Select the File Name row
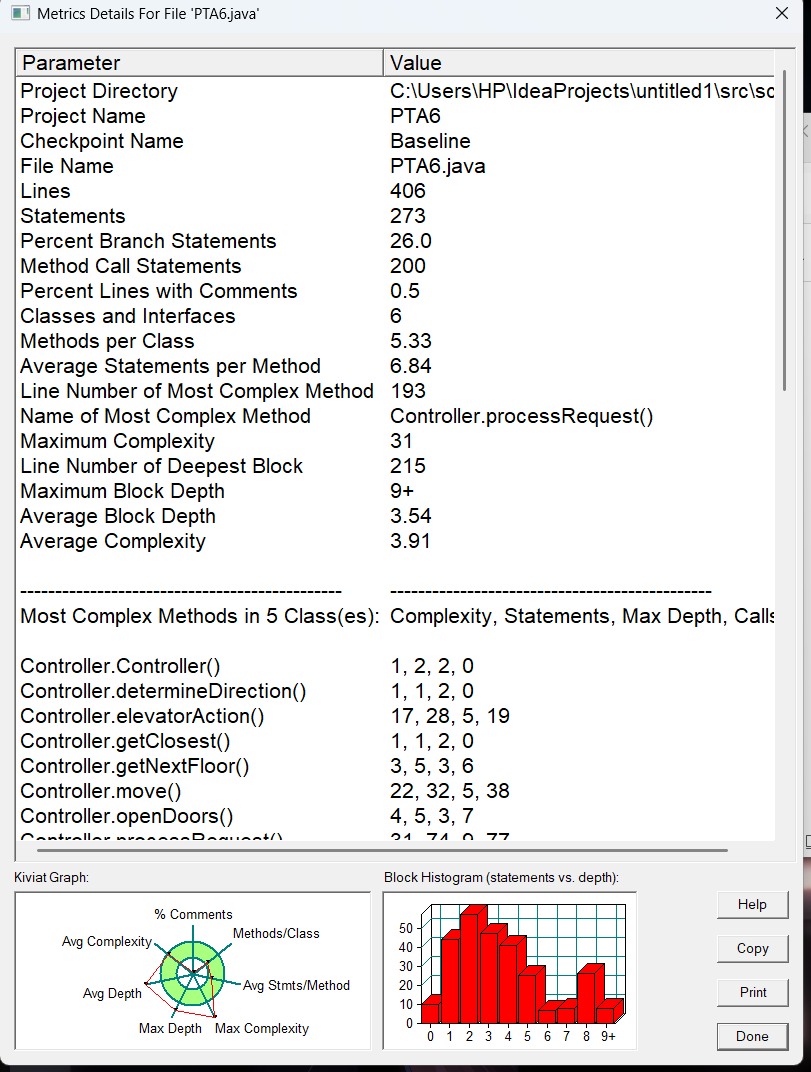811x1072 pixels. pos(395,166)
